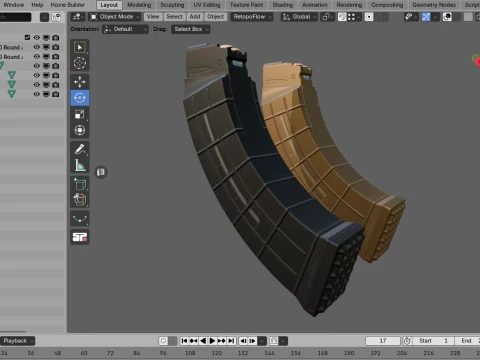Open the gizmo options dropdown arrow

(435, 17)
